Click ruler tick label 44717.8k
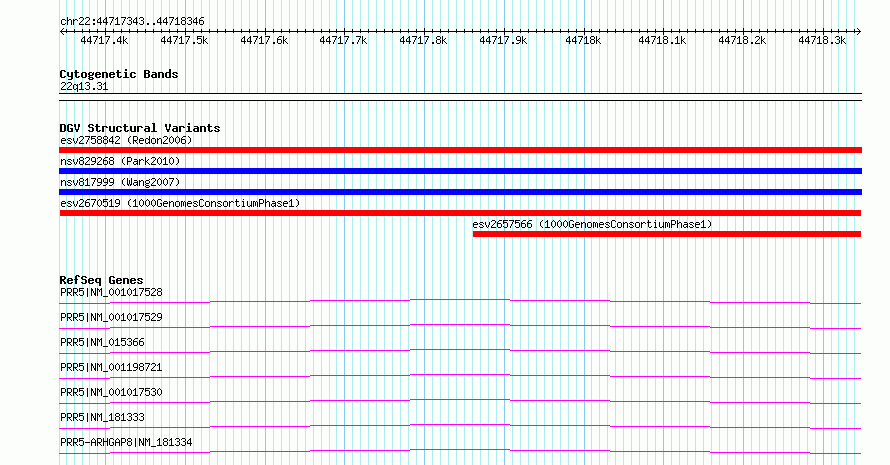Viewport: 890px width, 465px height. (423, 41)
